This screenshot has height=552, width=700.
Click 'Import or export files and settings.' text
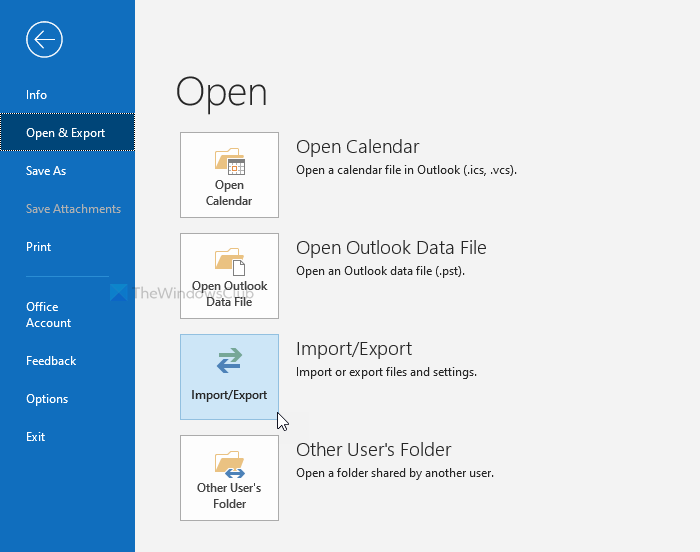386,372
